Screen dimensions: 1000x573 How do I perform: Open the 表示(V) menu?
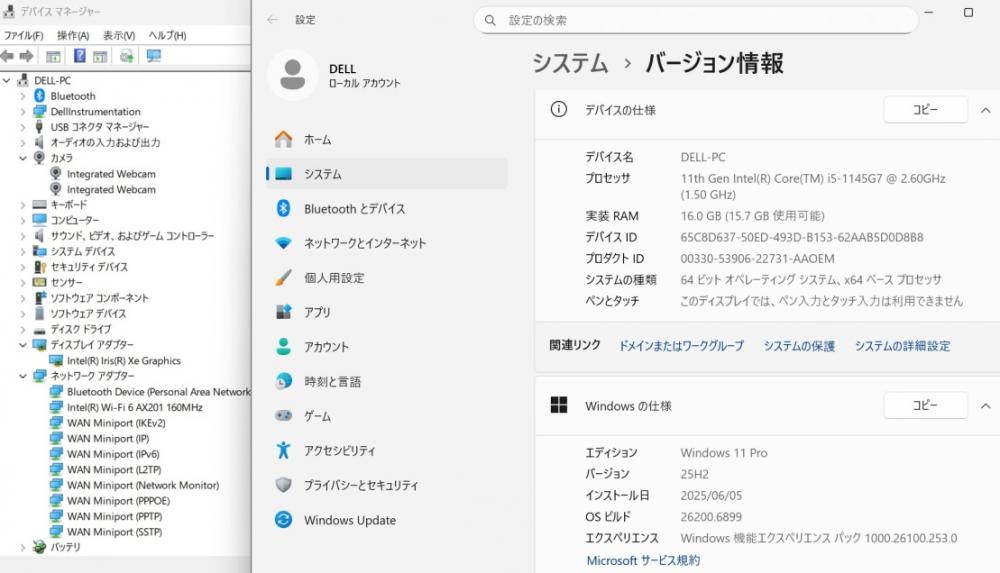(x=119, y=35)
